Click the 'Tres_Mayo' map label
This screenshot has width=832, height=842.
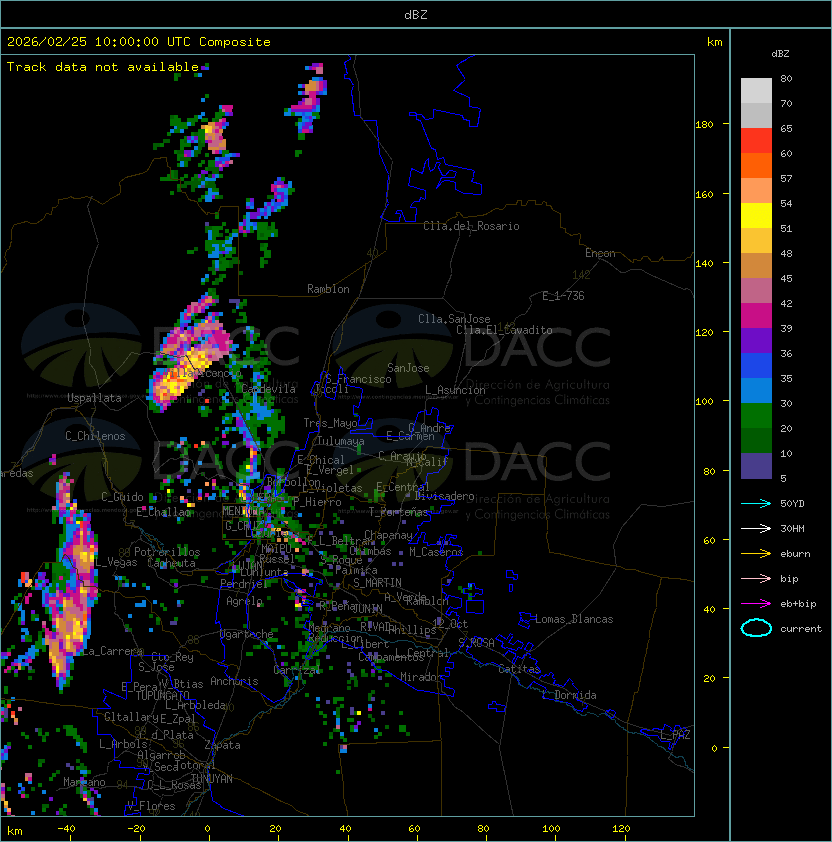point(330,423)
